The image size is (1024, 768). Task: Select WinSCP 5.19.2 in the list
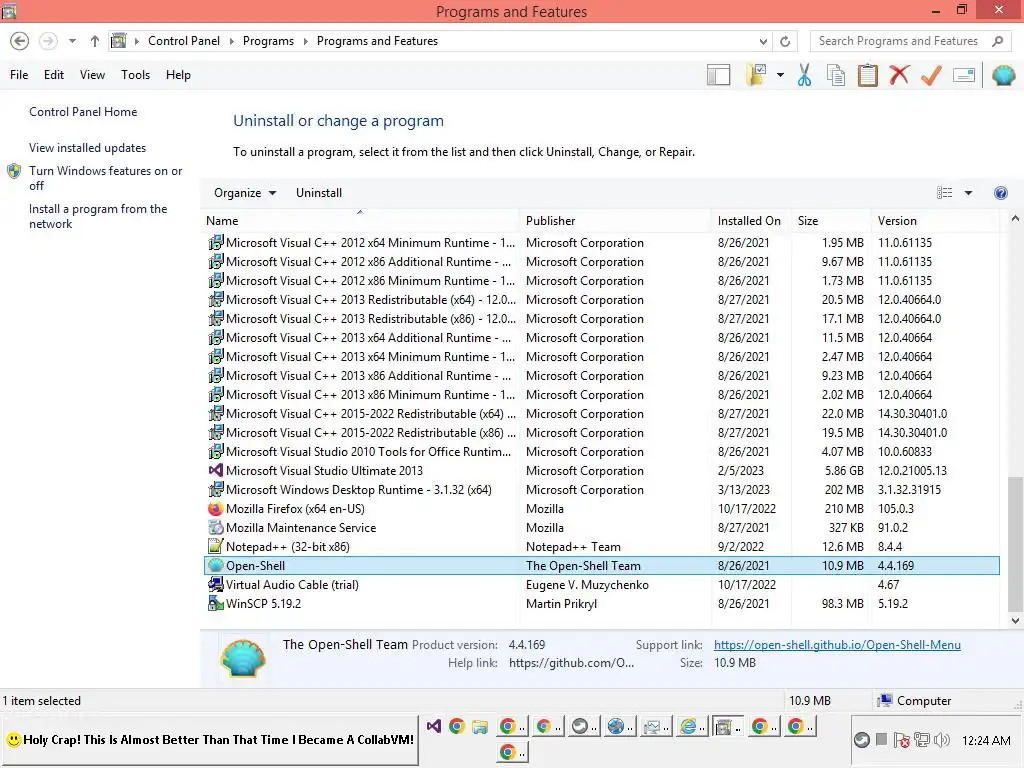coord(601,603)
